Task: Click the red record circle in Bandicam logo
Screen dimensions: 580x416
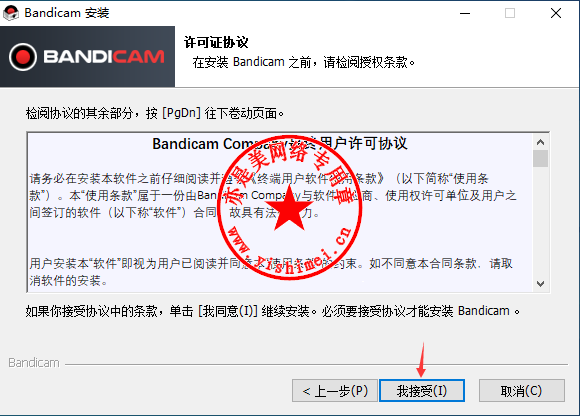Action: [x=23, y=57]
